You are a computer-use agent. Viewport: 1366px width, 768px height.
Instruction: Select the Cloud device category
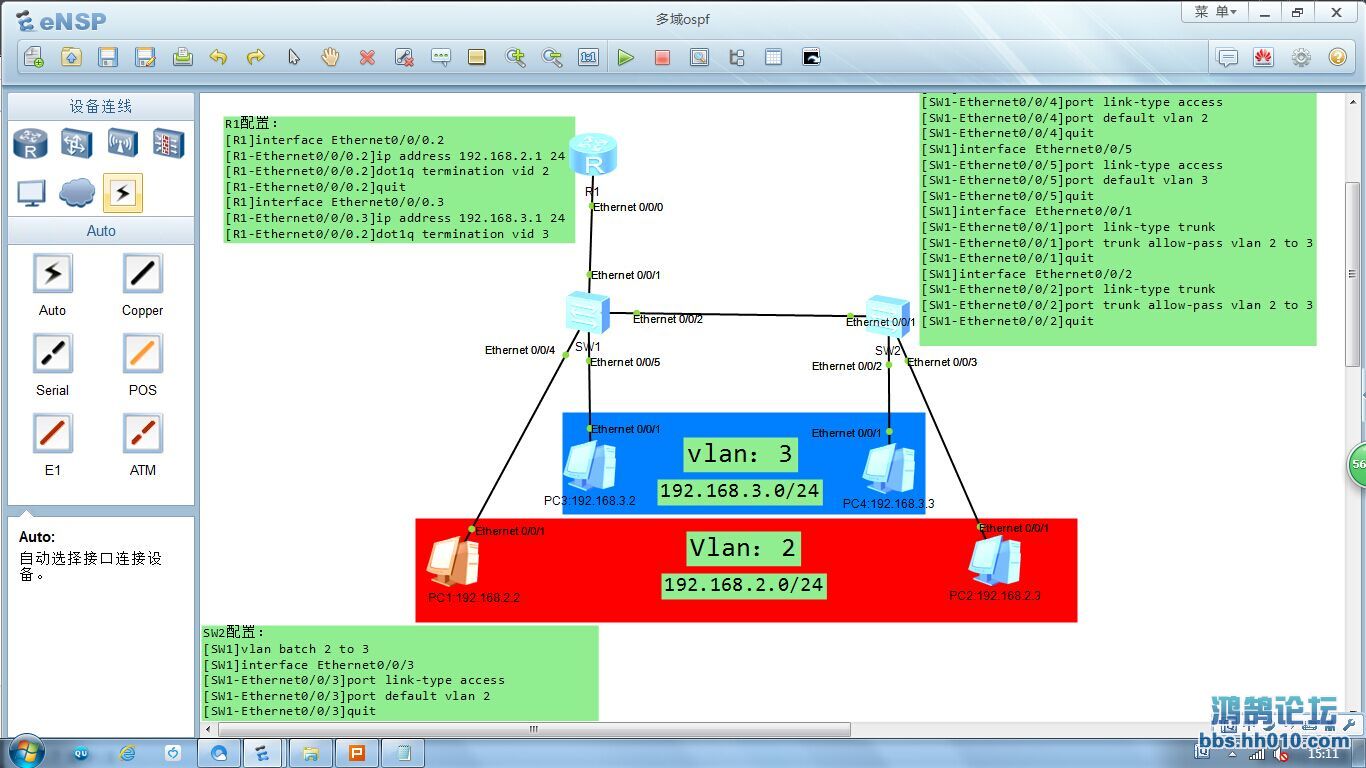coord(76,193)
